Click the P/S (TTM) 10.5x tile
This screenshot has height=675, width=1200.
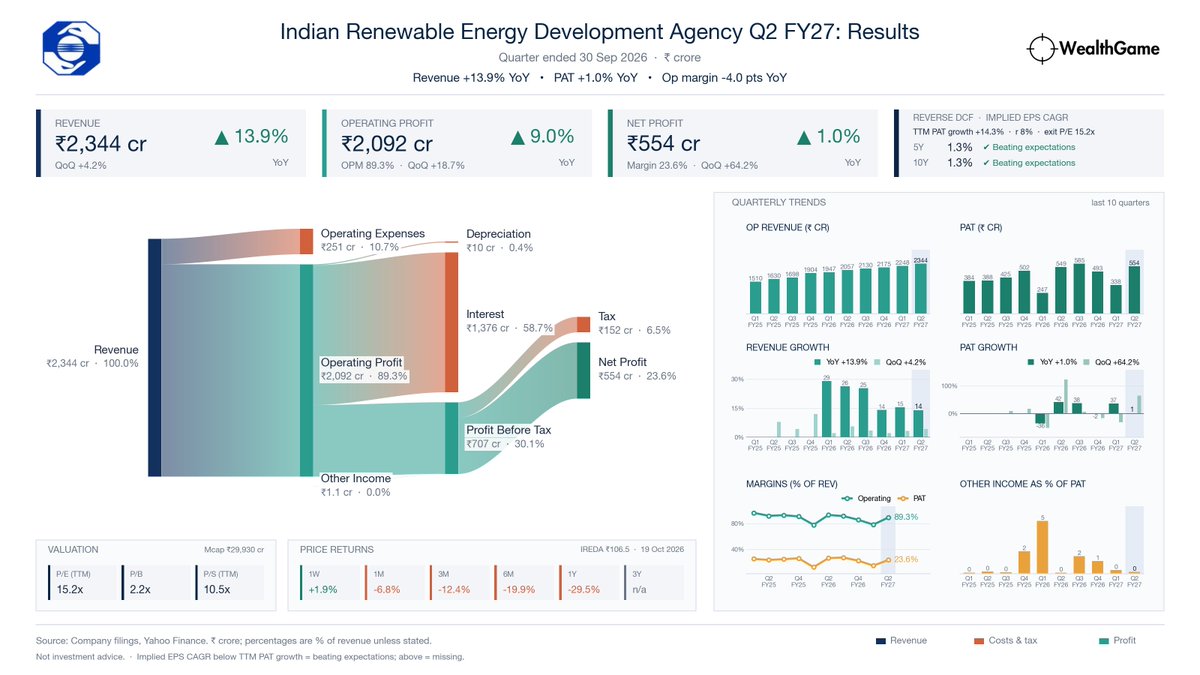[229, 582]
